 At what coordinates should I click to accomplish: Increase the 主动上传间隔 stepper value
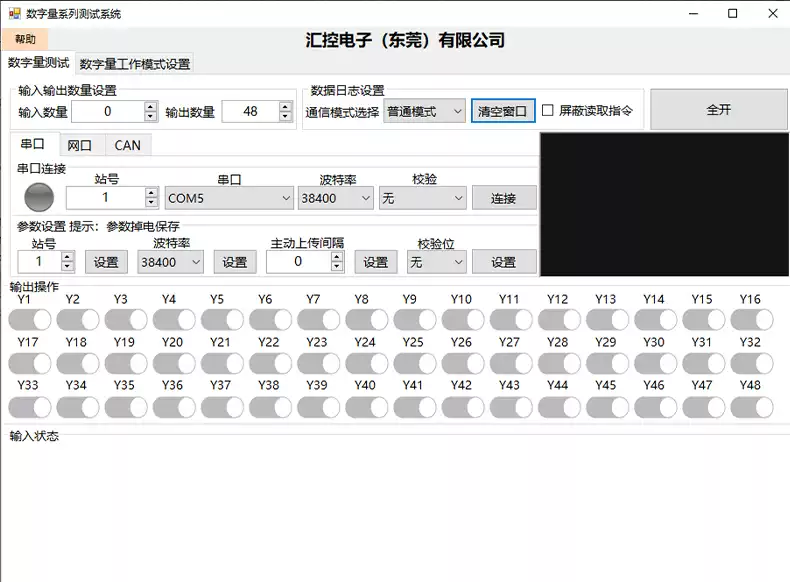[x=337, y=256]
